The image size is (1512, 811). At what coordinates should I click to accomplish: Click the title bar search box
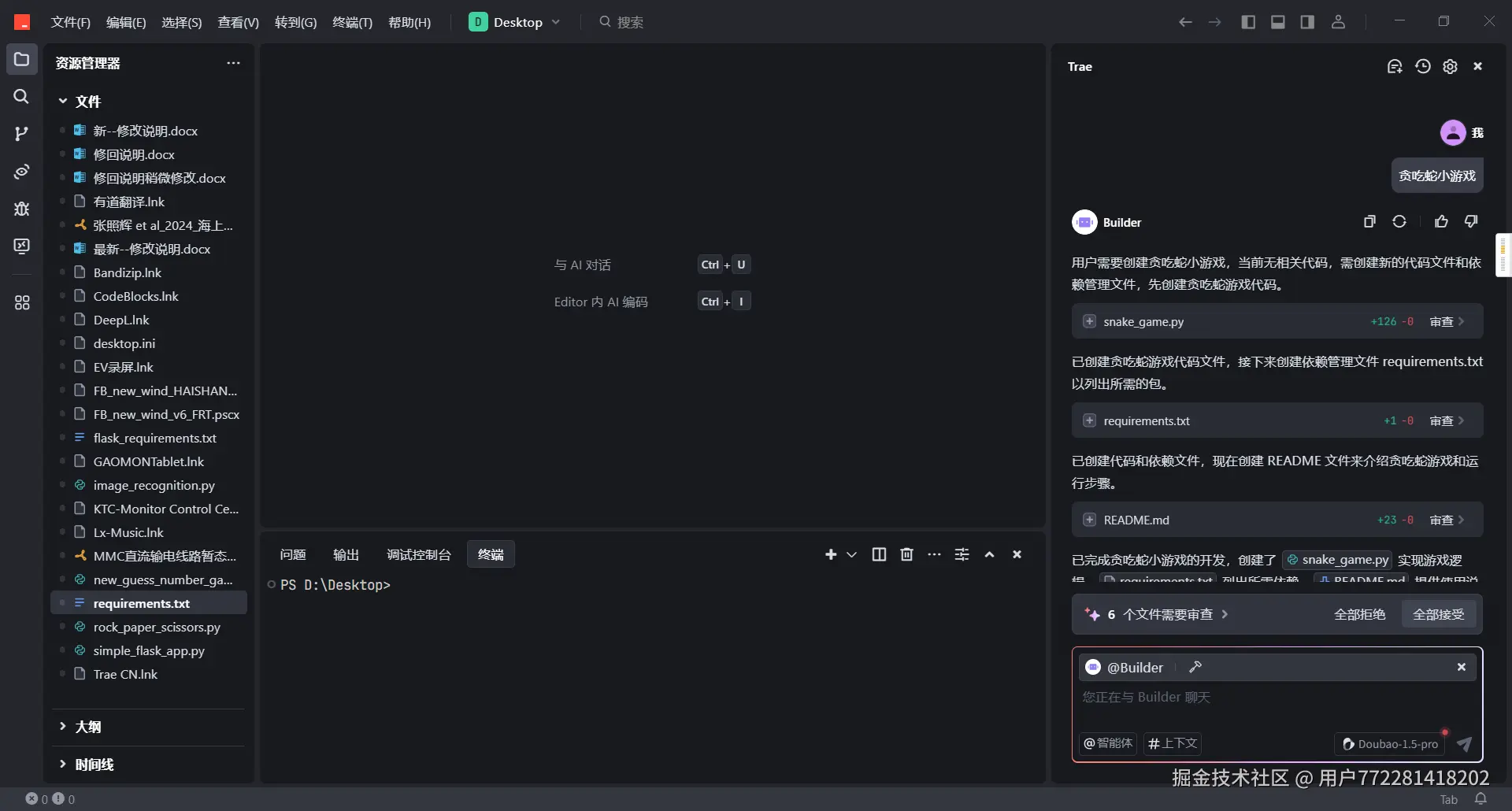click(622, 22)
